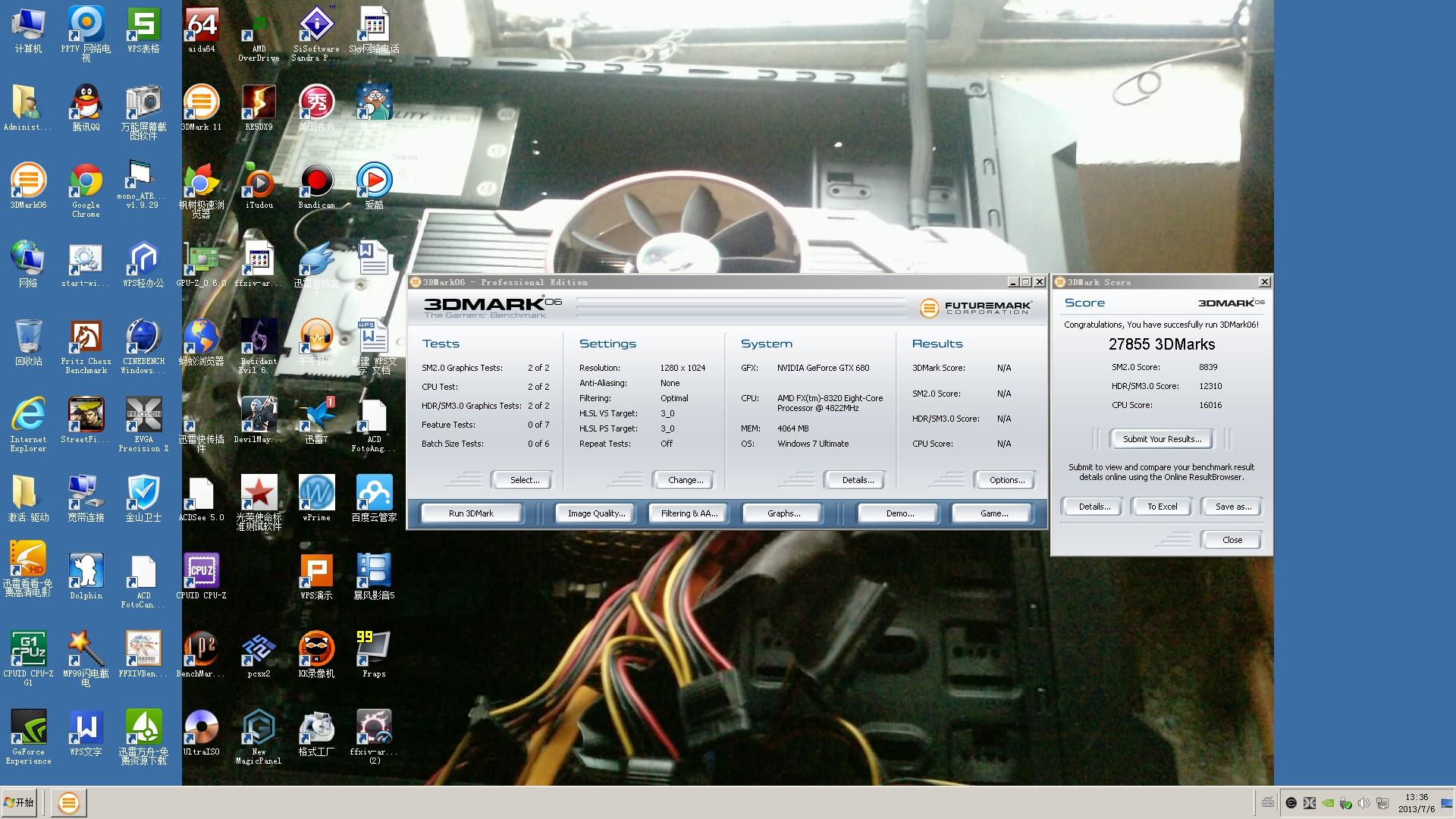1456x819 pixels.
Task: Click NVIDIA tray icon
Action: click(x=1328, y=803)
